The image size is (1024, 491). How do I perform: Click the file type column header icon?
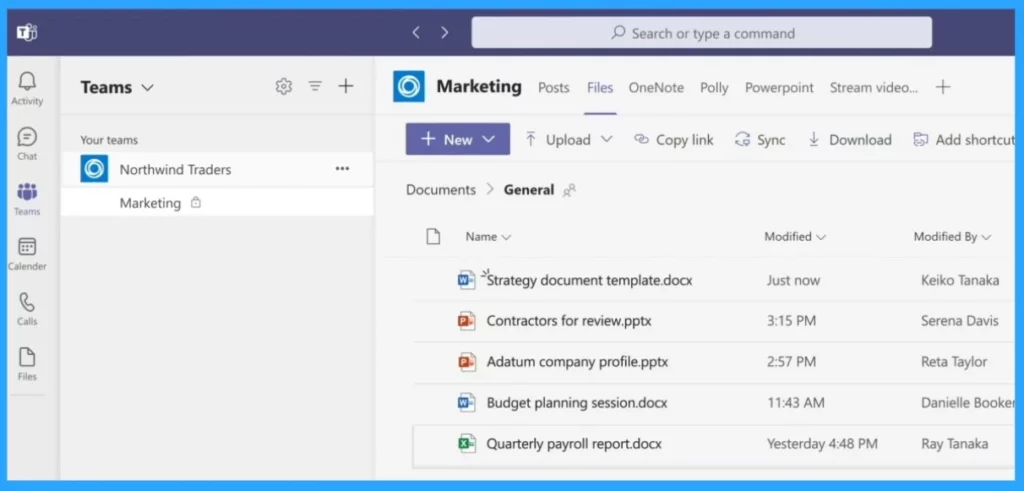coord(433,236)
